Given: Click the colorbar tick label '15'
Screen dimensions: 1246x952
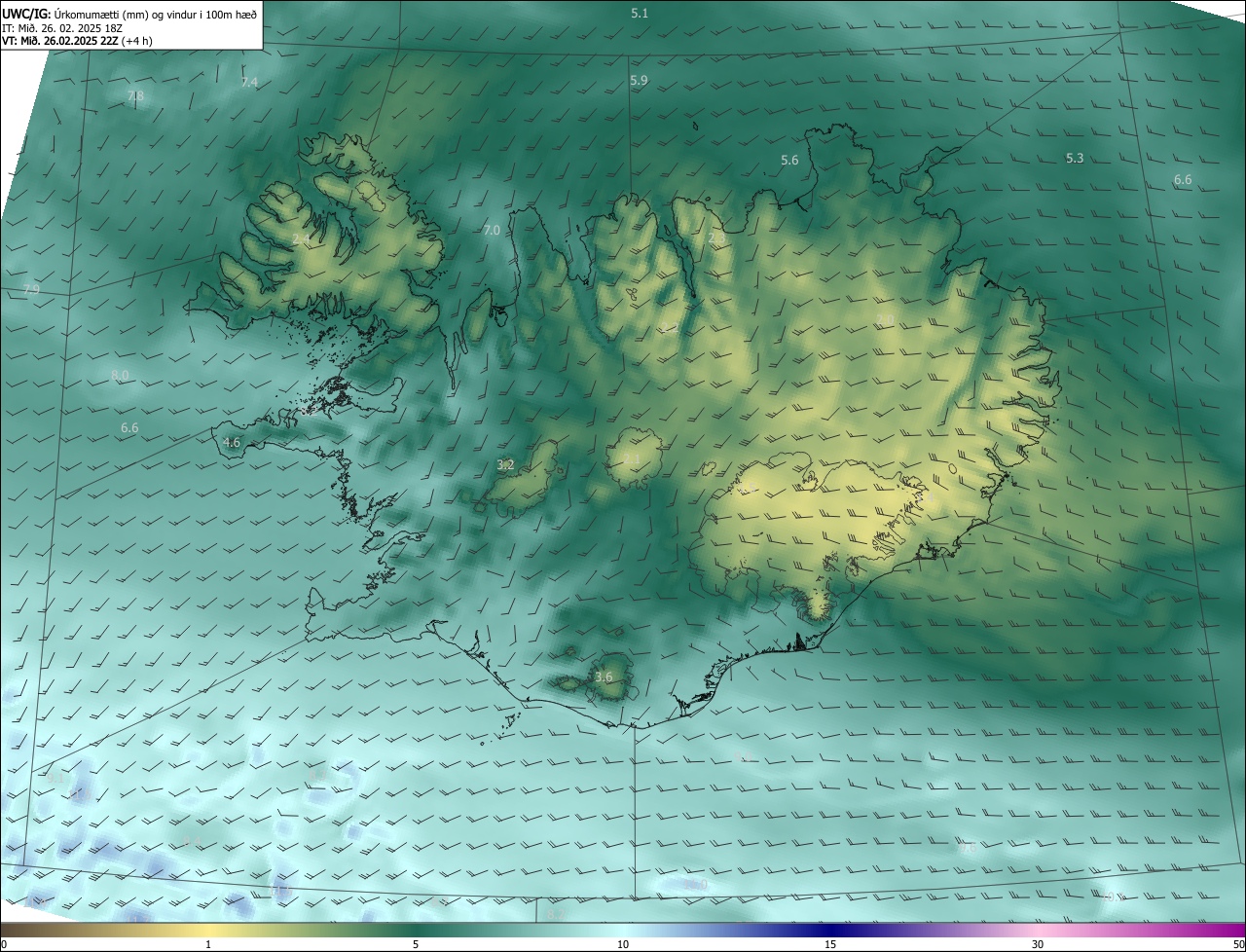Looking at the screenshot, I should (x=830, y=944).
